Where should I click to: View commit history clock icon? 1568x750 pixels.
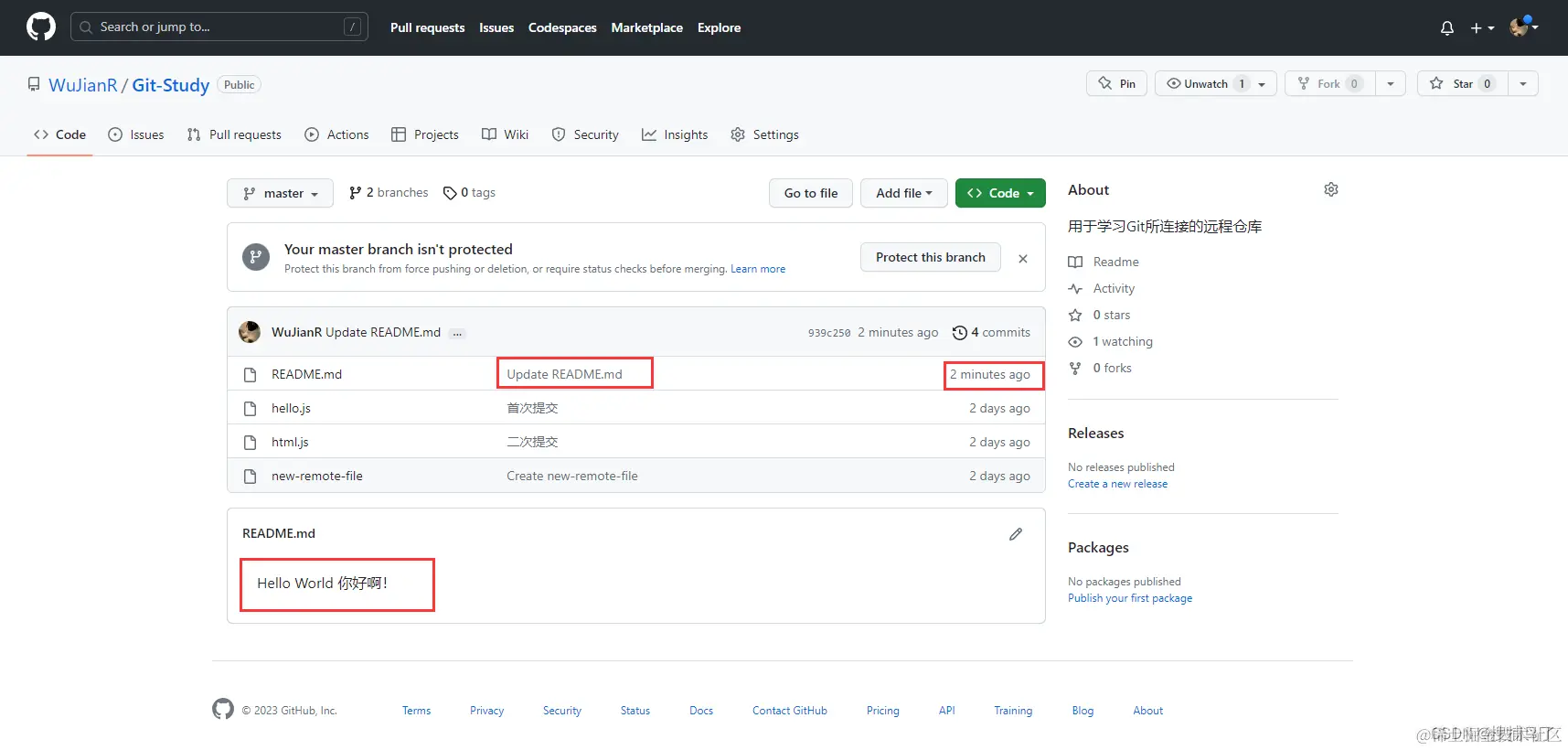(x=960, y=333)
